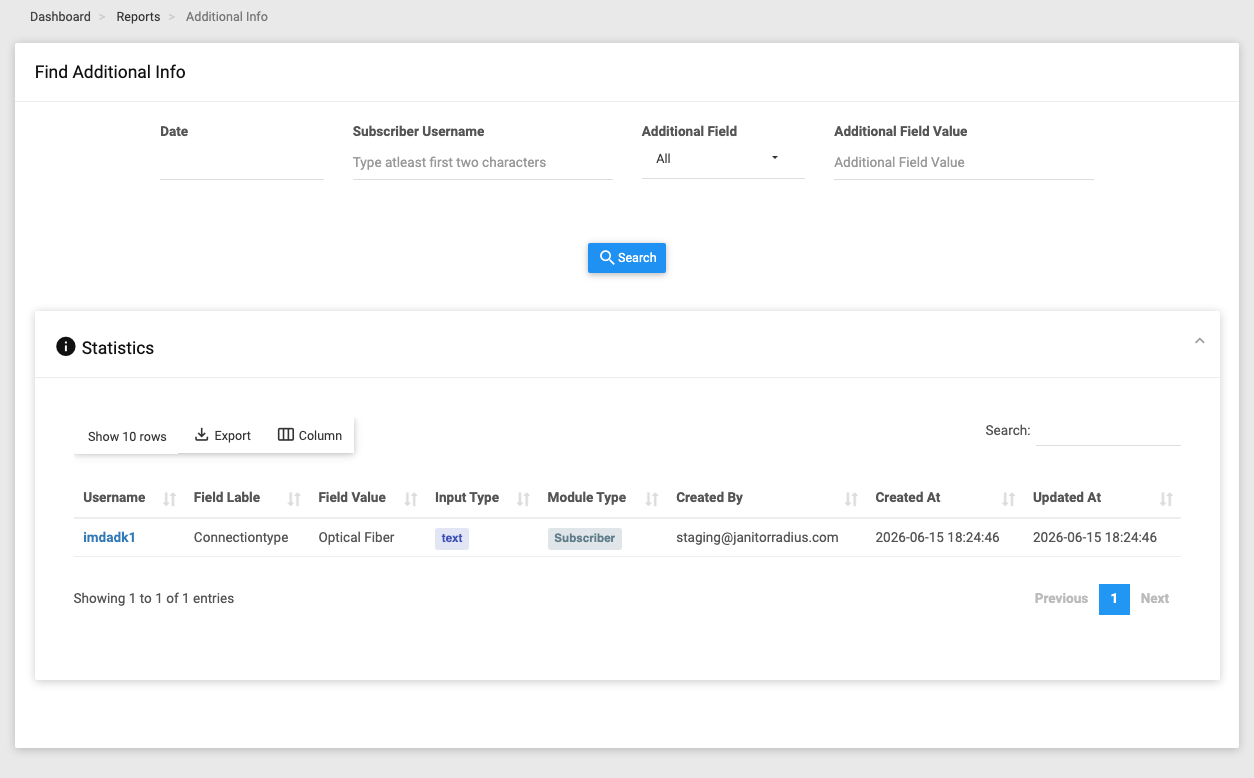Click the Additional Info breadcrumb text
1254x778 pixels.
(227, 17)
